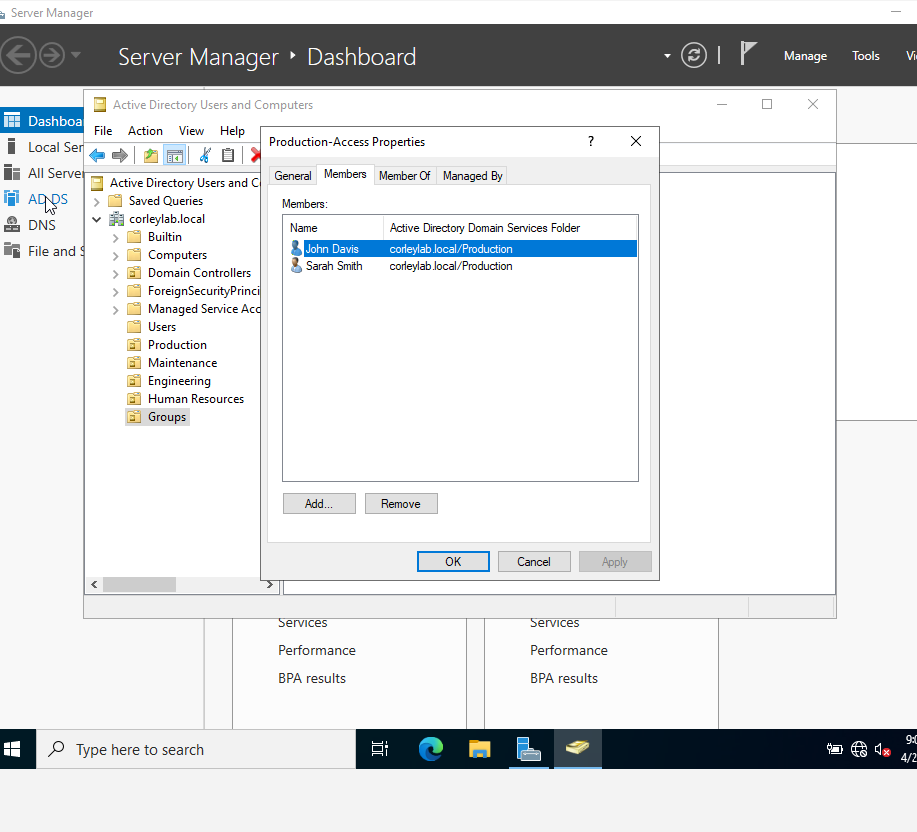Click the Production OU folder icon

coord(134,345)
